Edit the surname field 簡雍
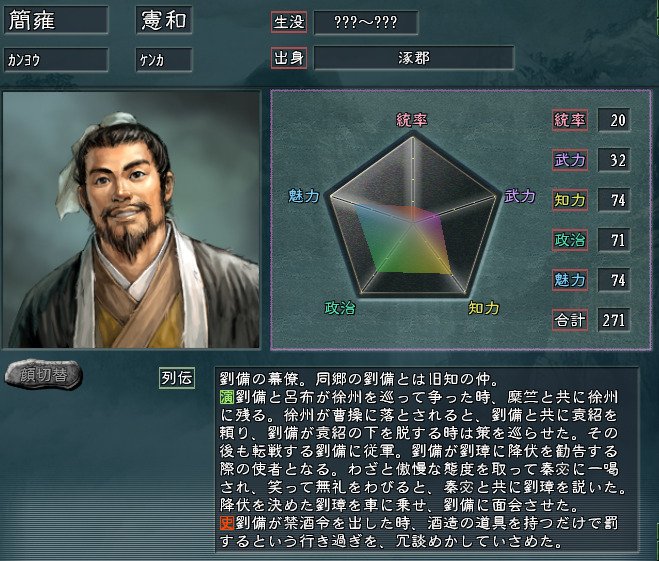 [56, 20]
